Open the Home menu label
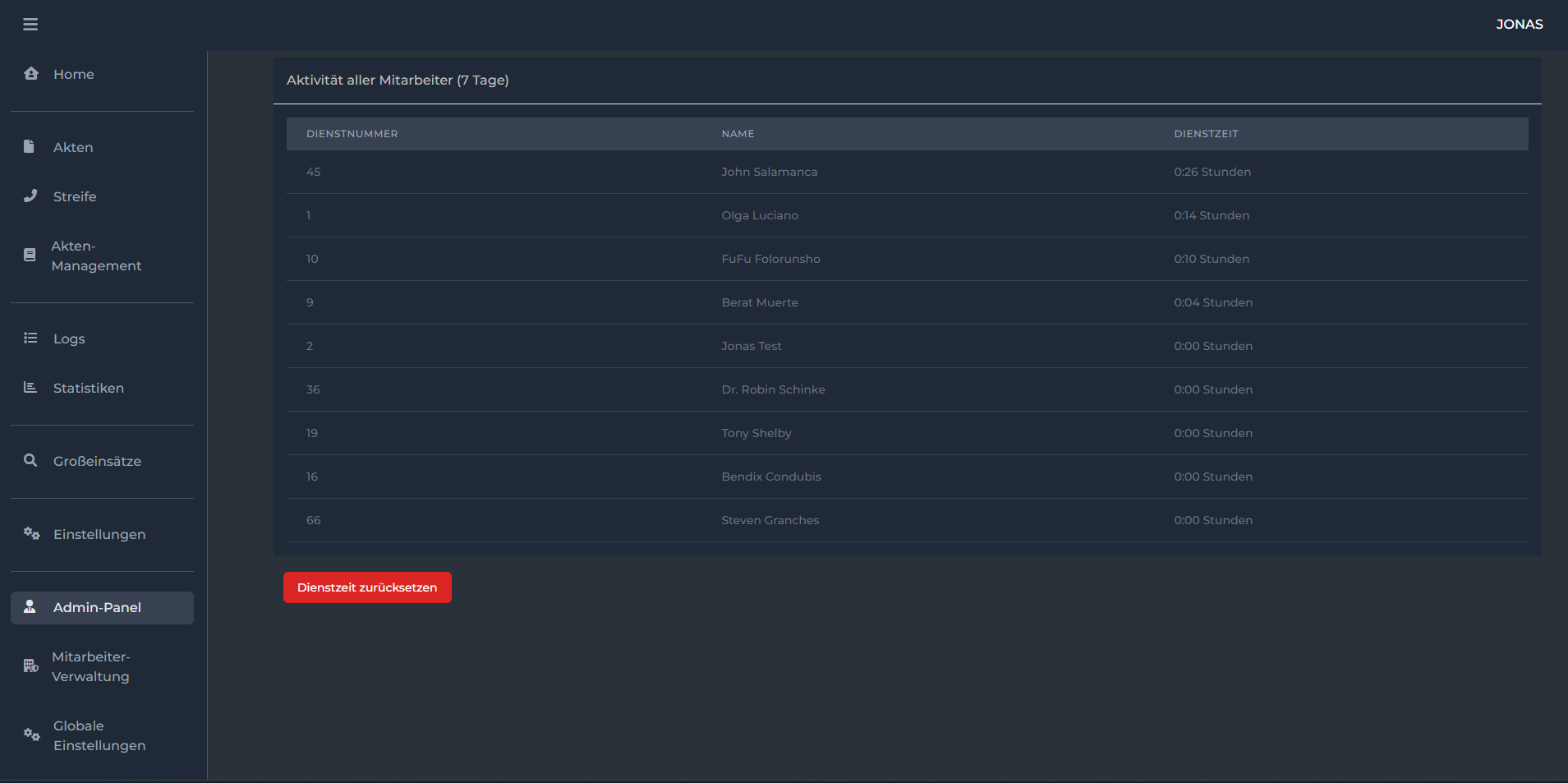Screen dimensions: 1568x783 point(74,74)
